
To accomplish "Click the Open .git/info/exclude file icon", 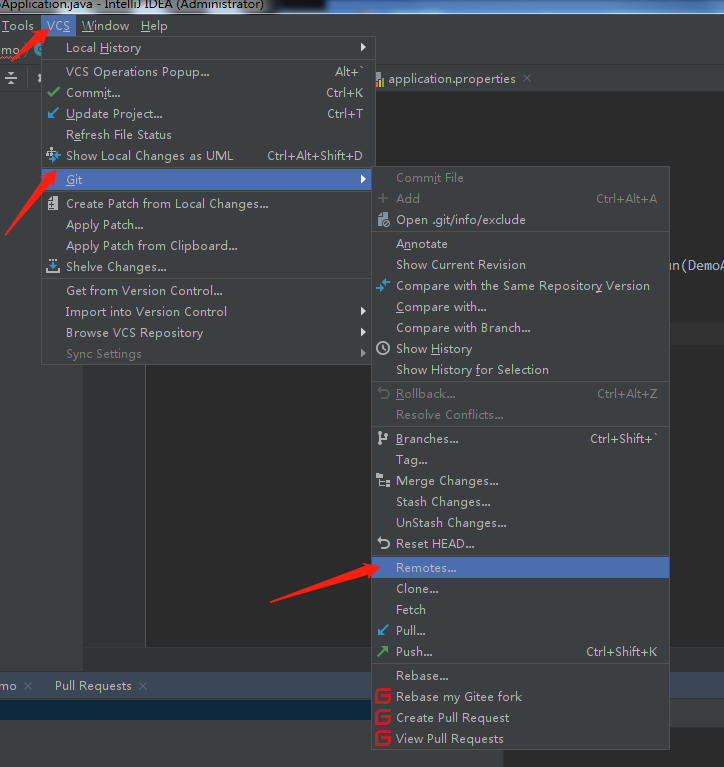I will pyautogui.click(x=384, y=220).
